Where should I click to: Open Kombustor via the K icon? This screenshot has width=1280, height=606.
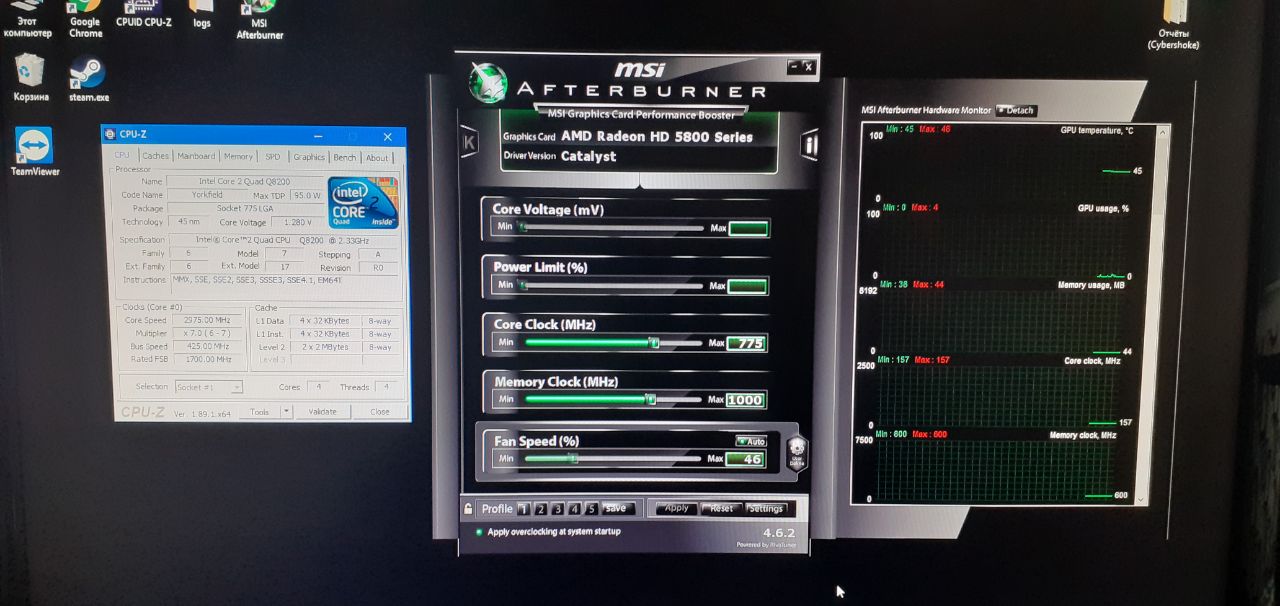[x=468, y=143]
